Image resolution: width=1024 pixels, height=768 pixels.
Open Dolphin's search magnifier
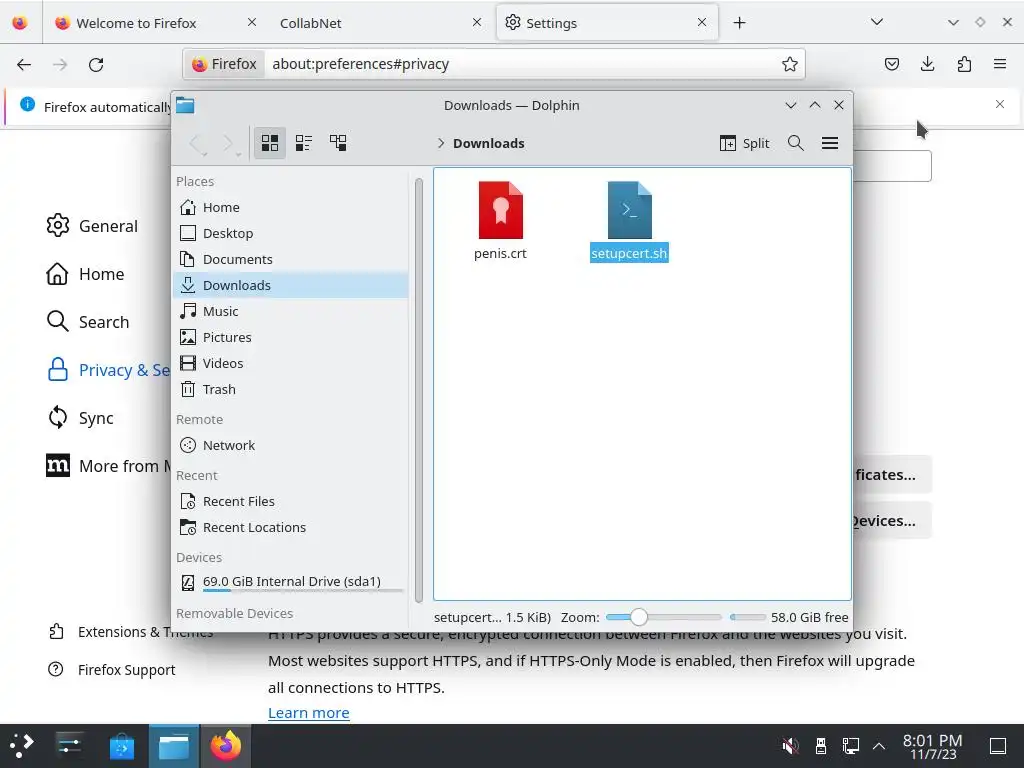(795, 143)
